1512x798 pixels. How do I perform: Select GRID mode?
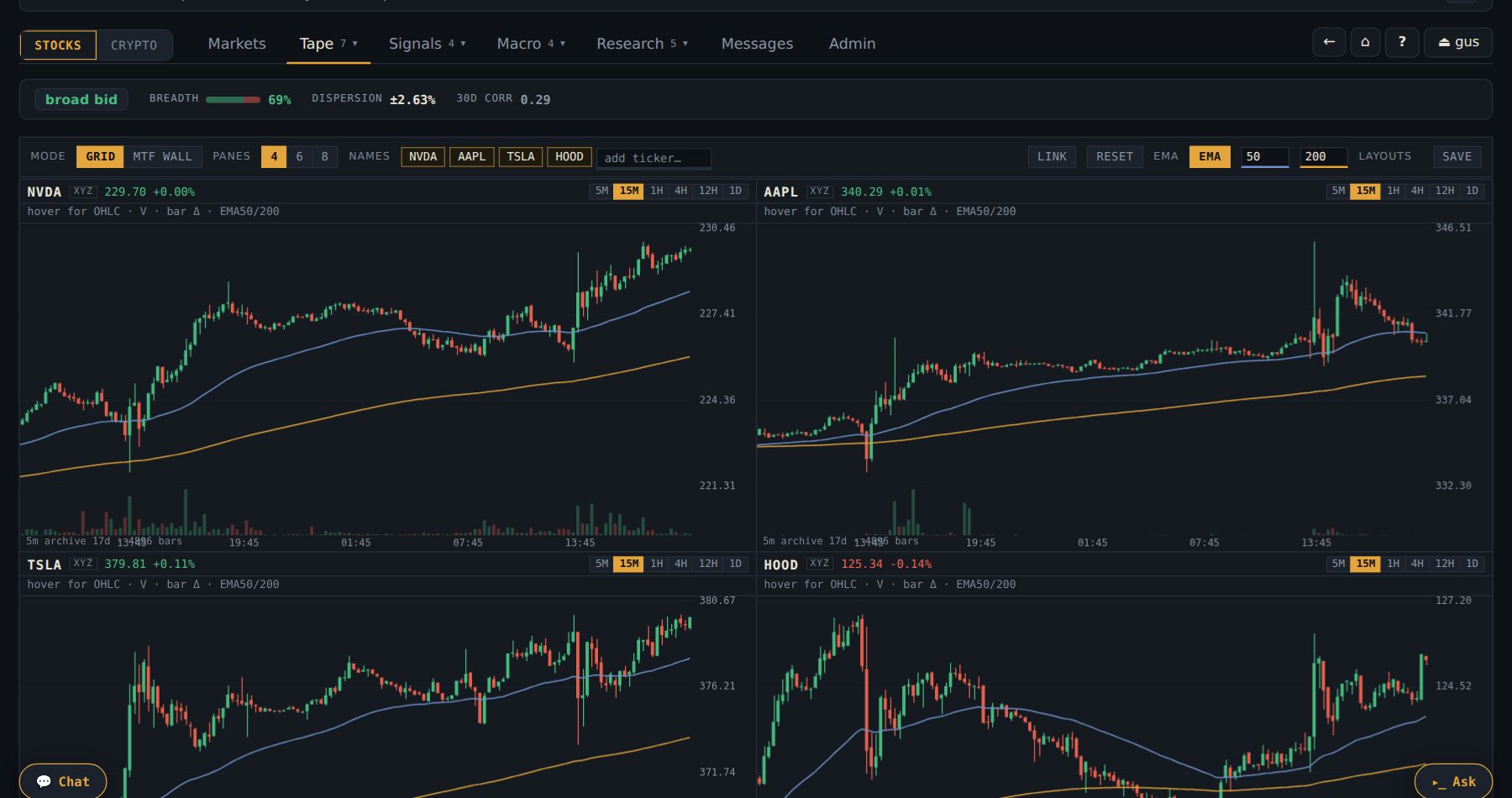point(100,156)
